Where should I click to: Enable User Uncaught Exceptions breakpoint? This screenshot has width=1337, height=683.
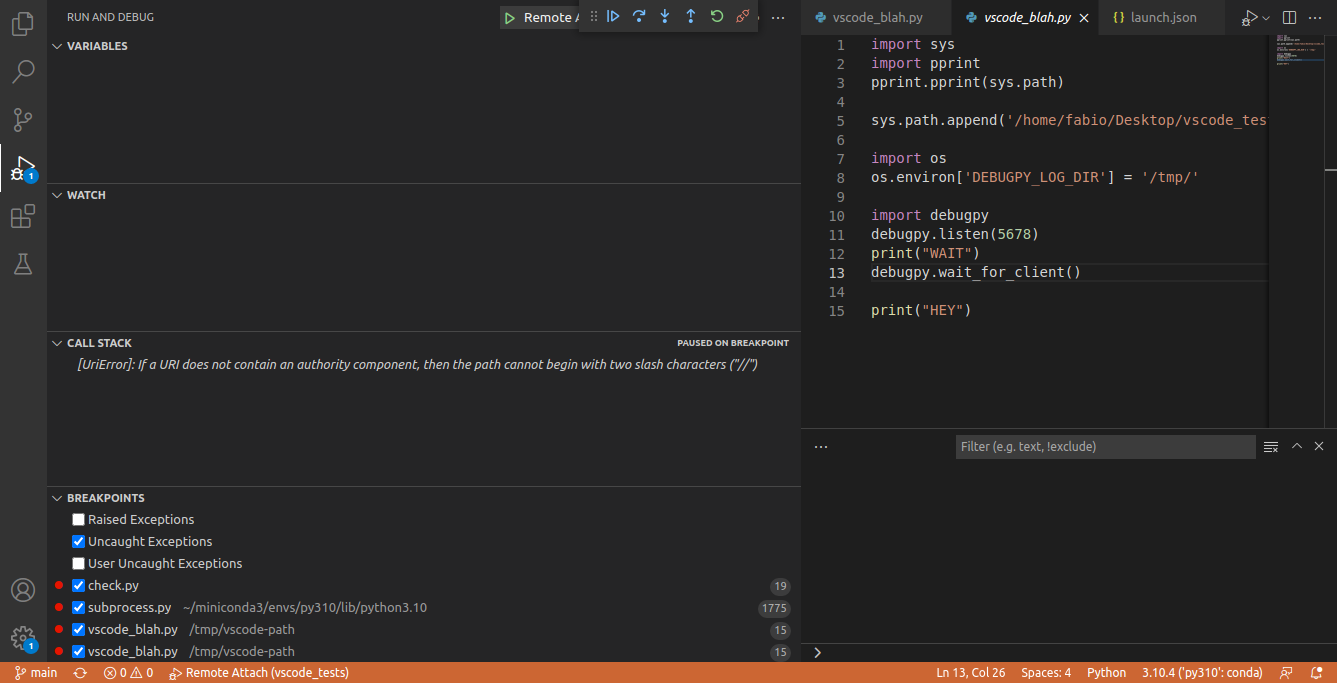coord(79,564)
